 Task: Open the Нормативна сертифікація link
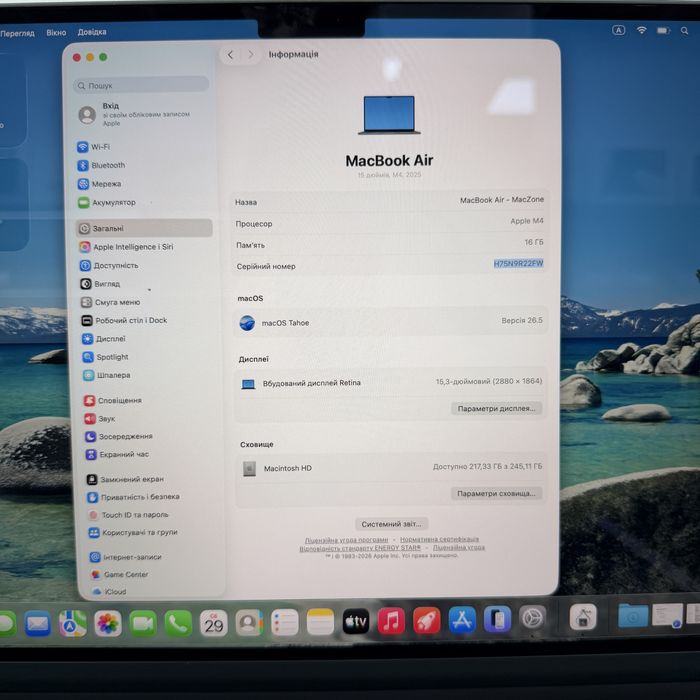[439, 539]
